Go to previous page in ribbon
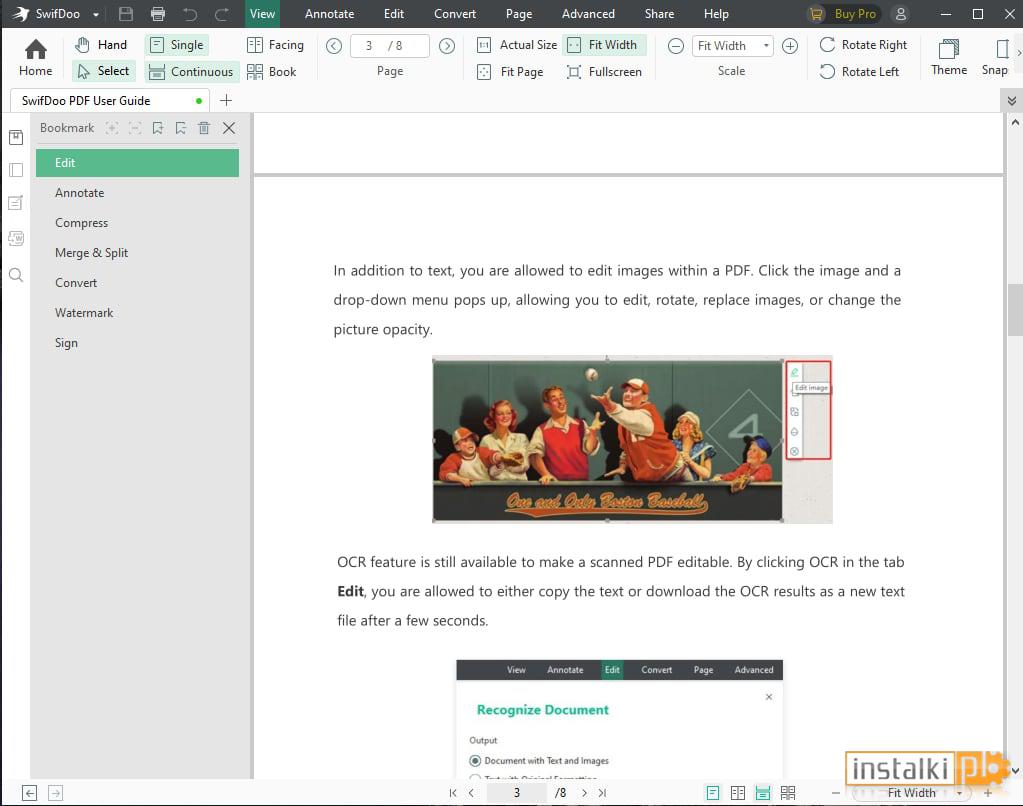 pos(333,46)
